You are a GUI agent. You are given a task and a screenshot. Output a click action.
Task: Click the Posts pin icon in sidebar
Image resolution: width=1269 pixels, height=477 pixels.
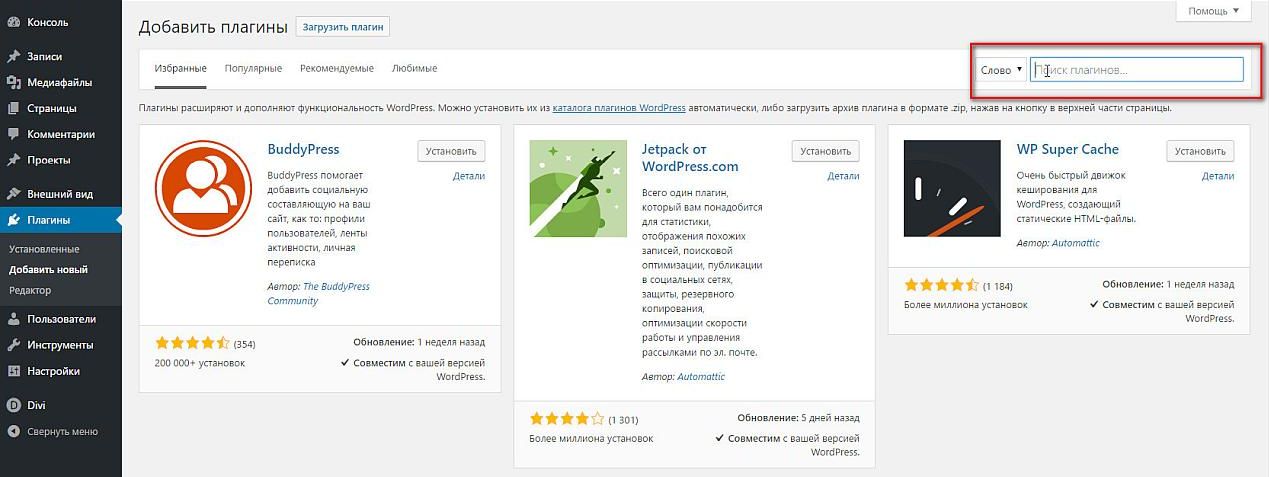pyautogui.click(x=14, y=57)
